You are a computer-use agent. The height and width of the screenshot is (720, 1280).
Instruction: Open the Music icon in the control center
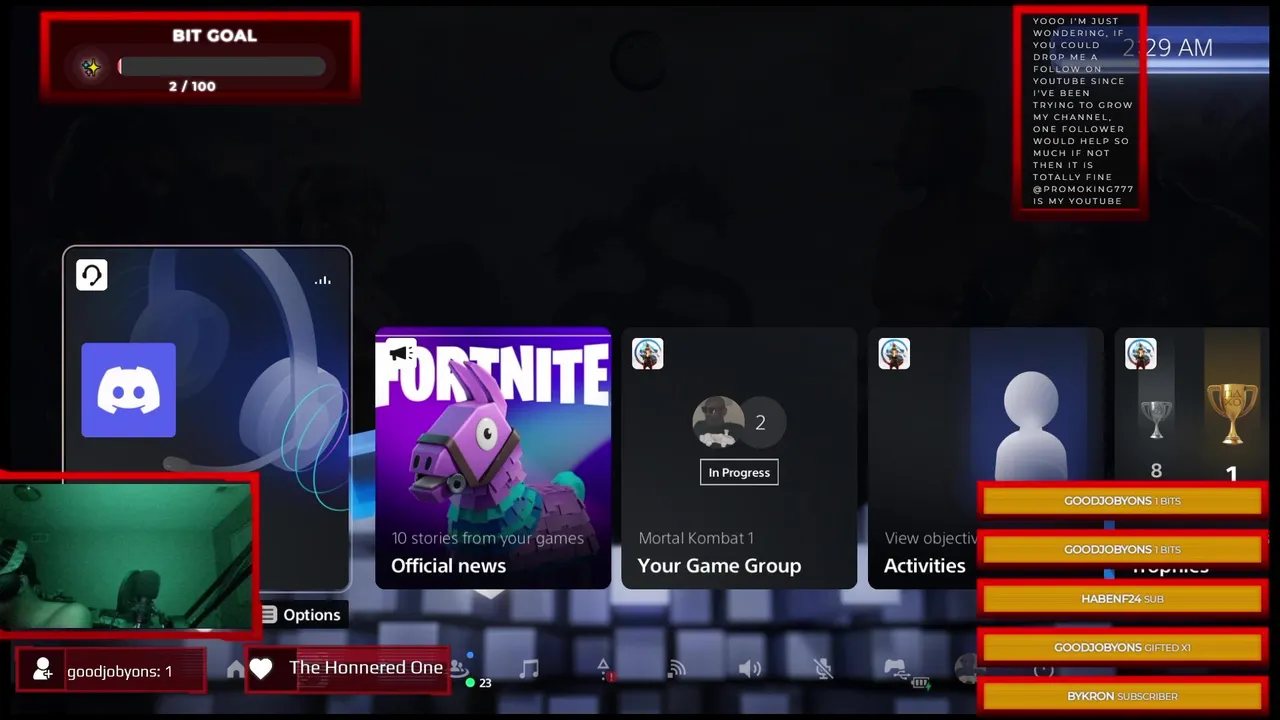529,668
